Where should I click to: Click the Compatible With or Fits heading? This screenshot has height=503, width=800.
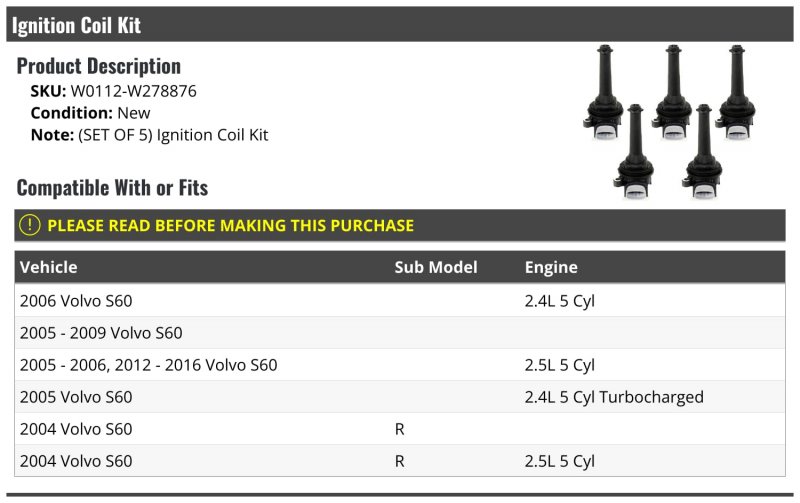pyautogui.click(x=112, y=188)
